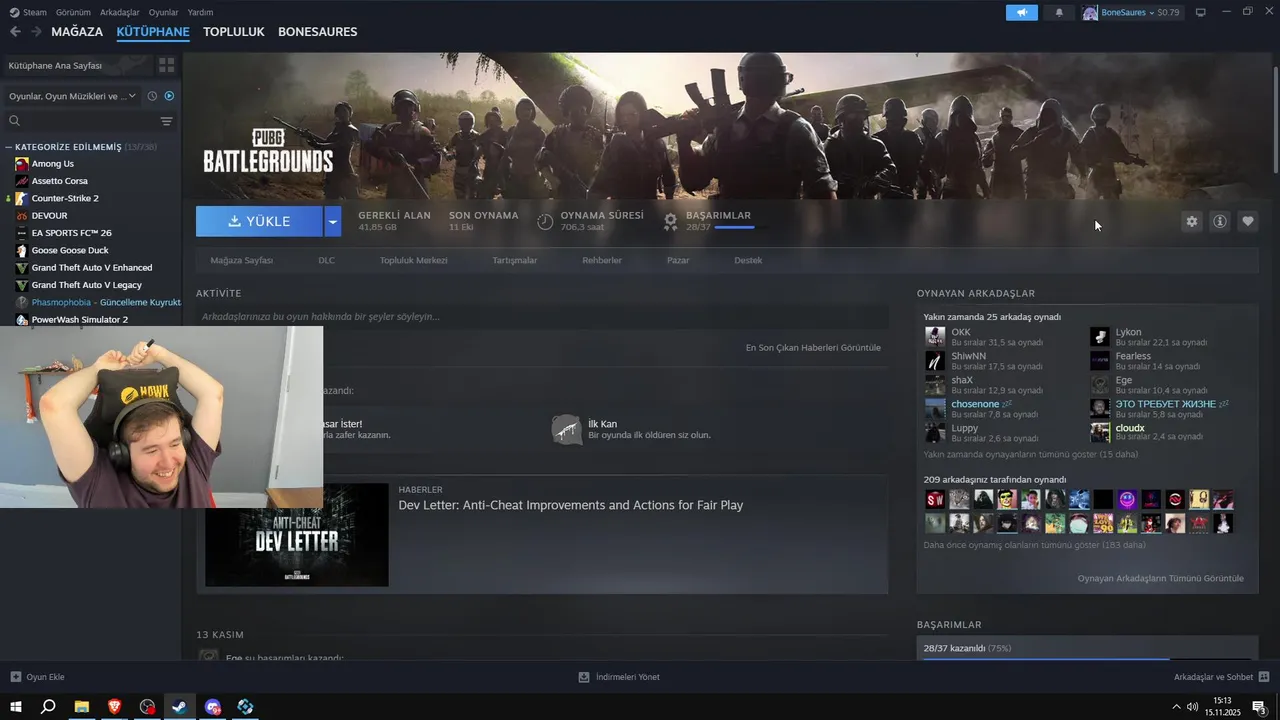Open the Oyunlar menu
Viewport: 1280px width, 720px height.
click(164, 12)
